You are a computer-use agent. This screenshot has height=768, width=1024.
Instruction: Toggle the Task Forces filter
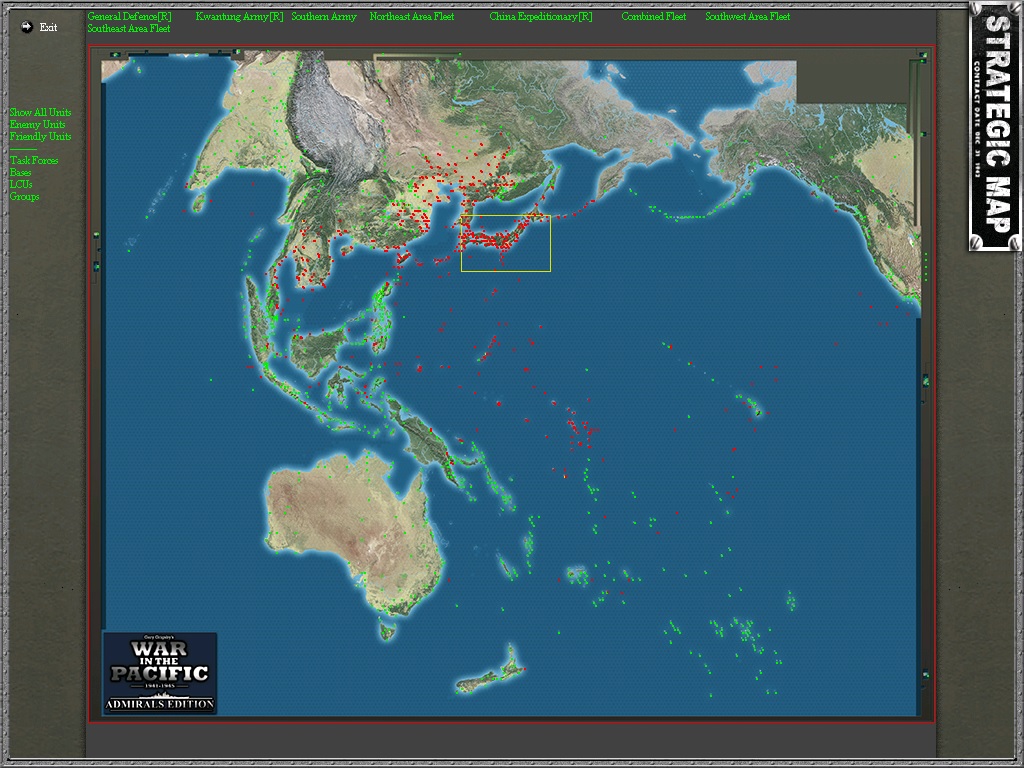33,160
